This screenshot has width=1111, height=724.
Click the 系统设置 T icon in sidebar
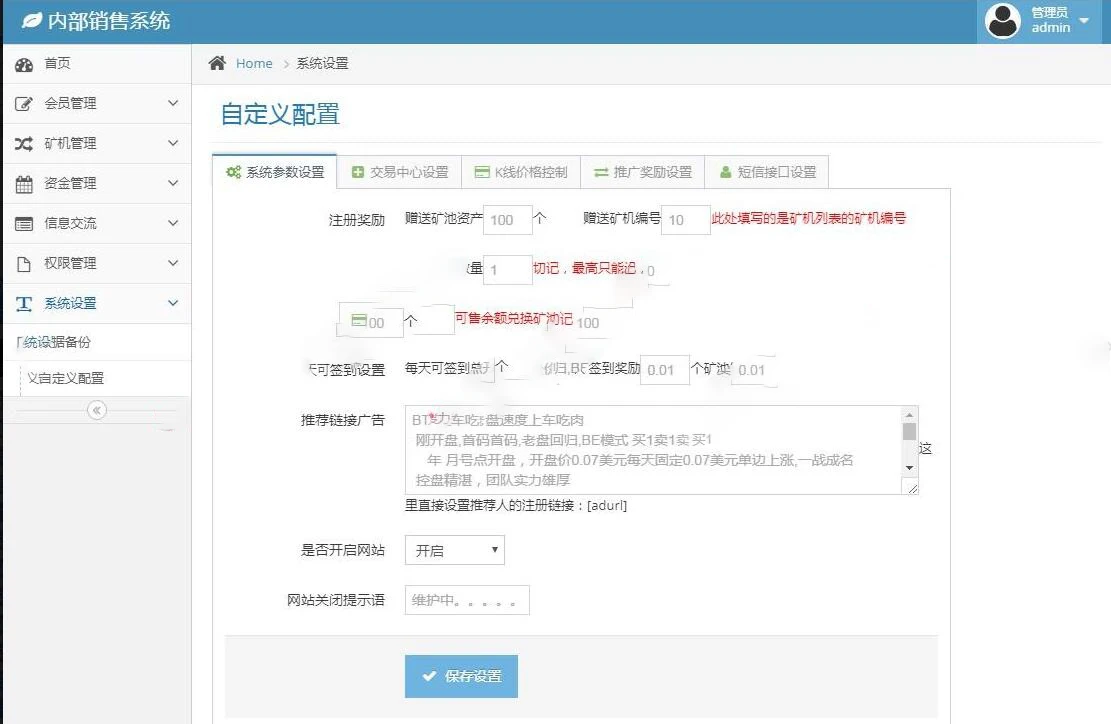tap(26, 303)
